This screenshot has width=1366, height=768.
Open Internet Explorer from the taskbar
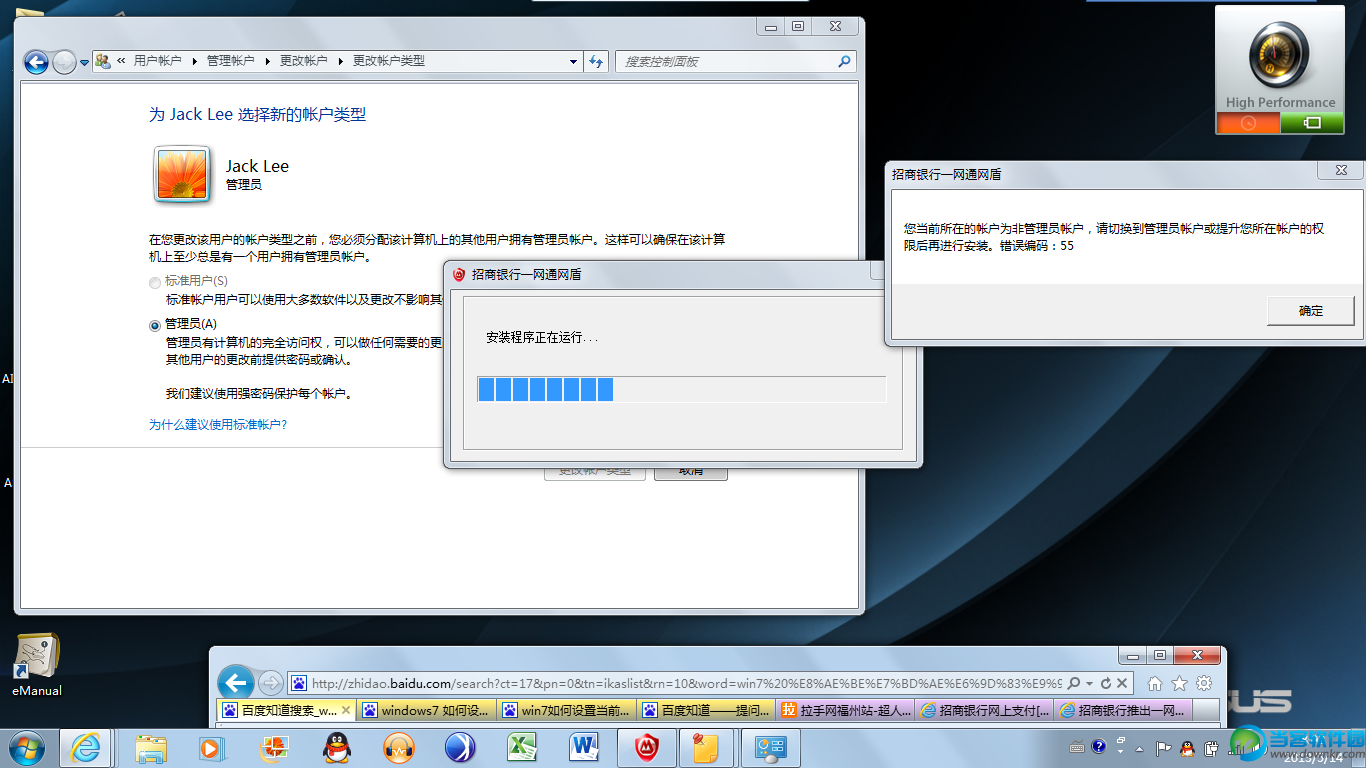pyautogui.click(x=85, y=748)
